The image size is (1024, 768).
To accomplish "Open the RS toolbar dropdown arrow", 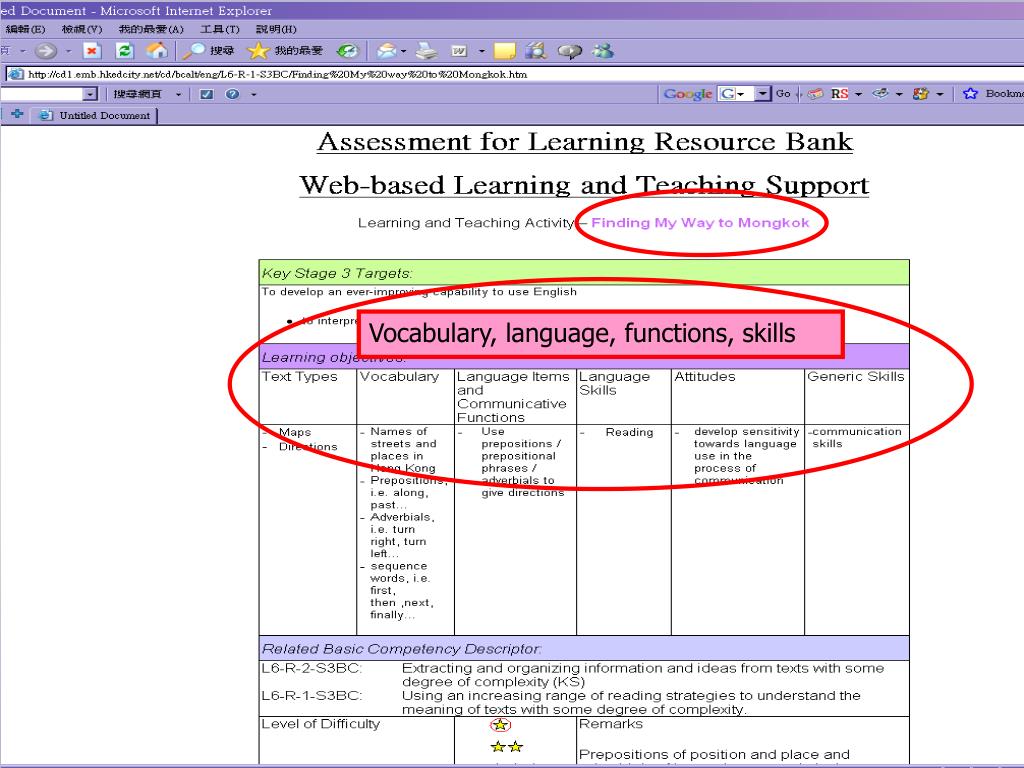I will click(x=858, y=94).
